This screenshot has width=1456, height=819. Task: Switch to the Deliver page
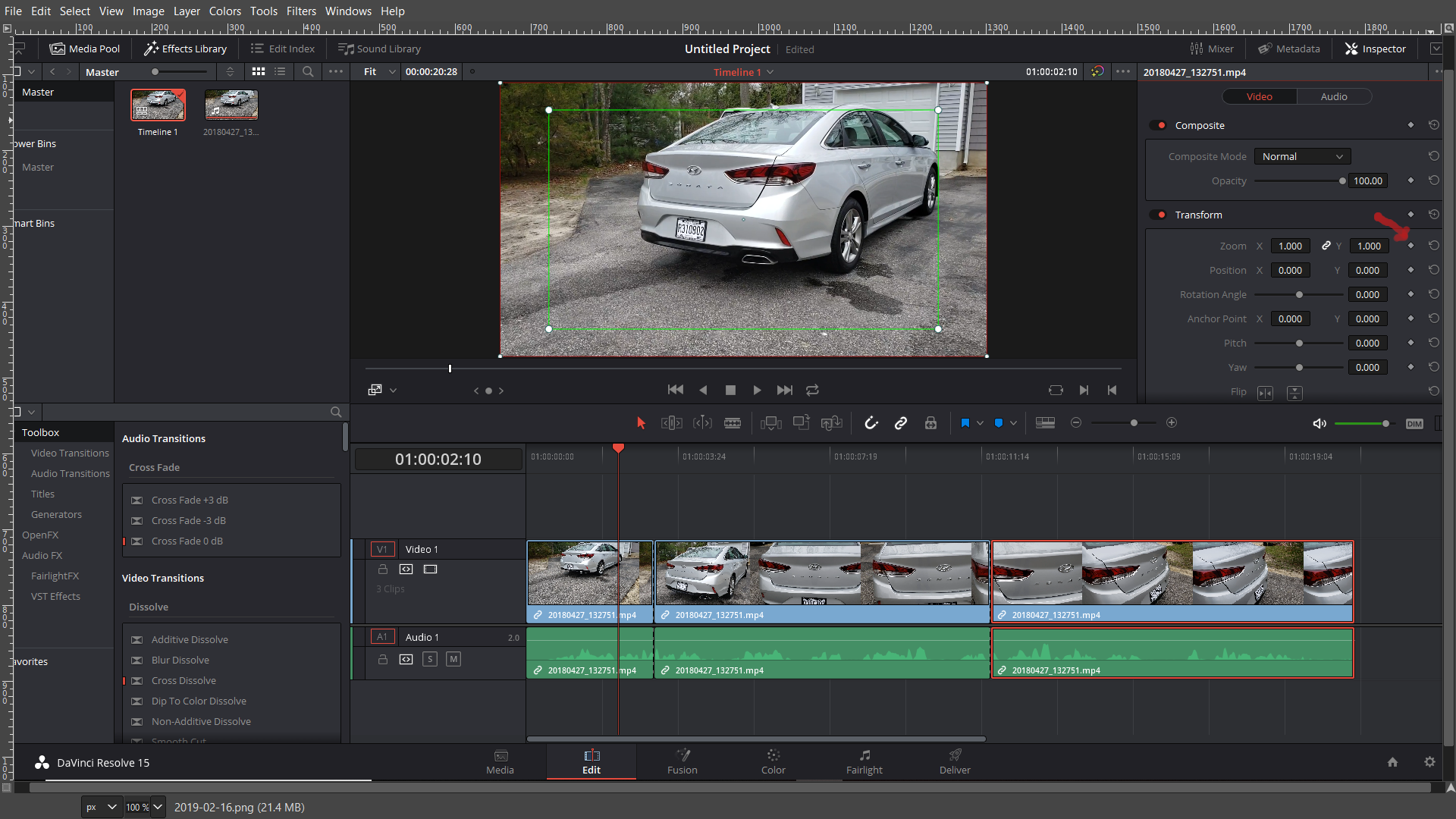[x=955, y=761]
